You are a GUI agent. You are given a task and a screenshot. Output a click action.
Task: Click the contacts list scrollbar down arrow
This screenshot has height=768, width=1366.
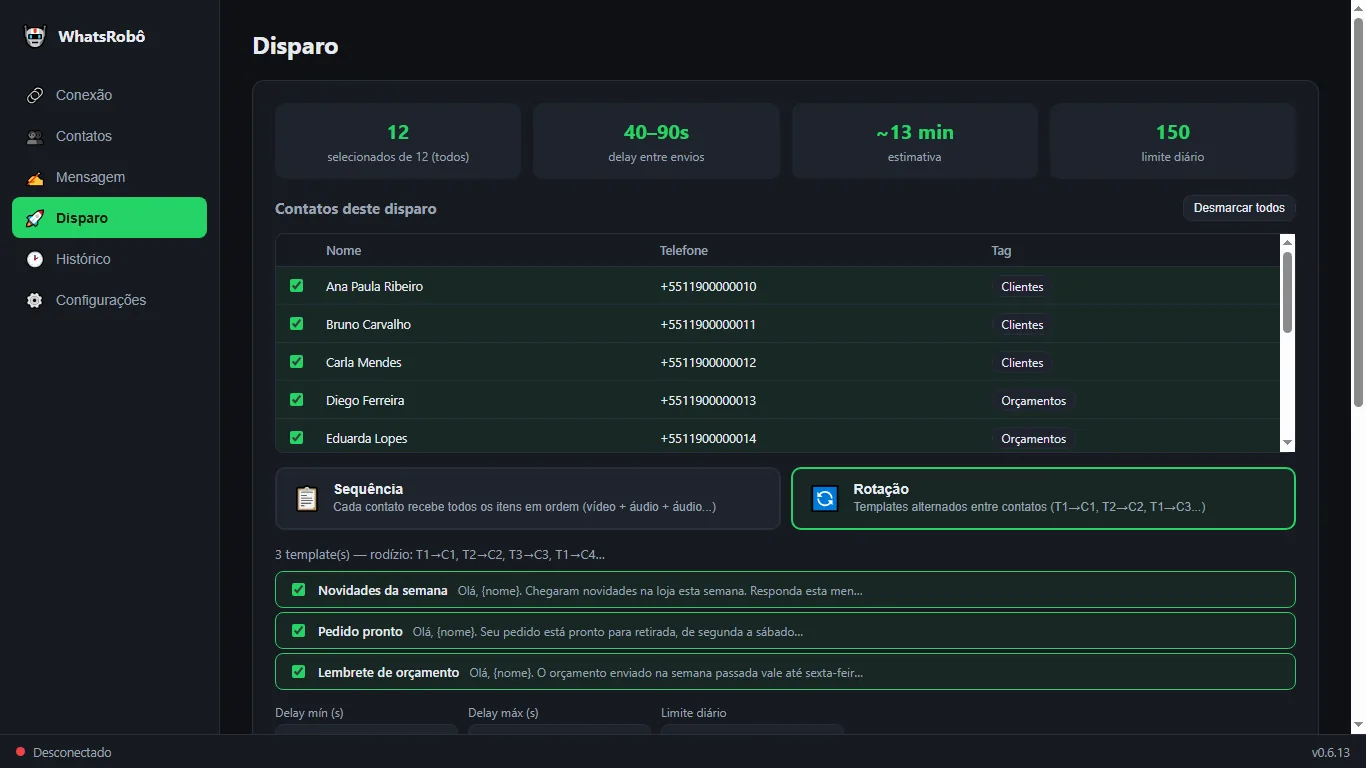1287,443
